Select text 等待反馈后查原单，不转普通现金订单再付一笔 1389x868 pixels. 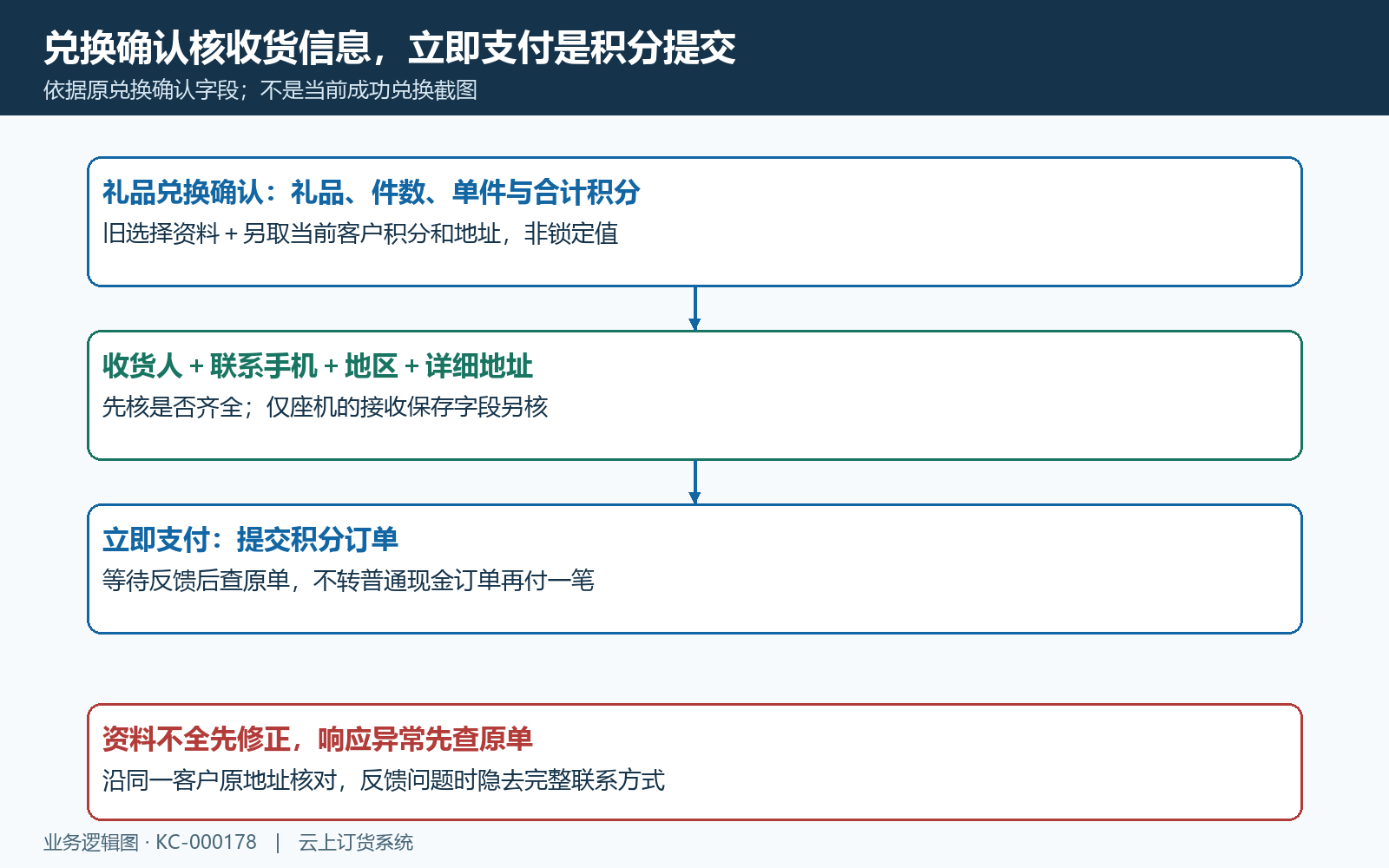pos(348,581)
